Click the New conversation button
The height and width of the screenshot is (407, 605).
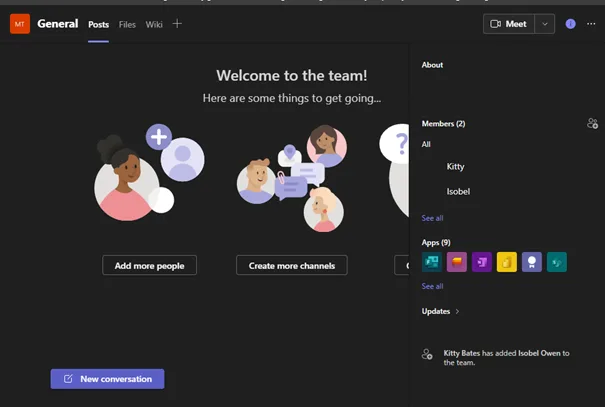pos(107,379)
